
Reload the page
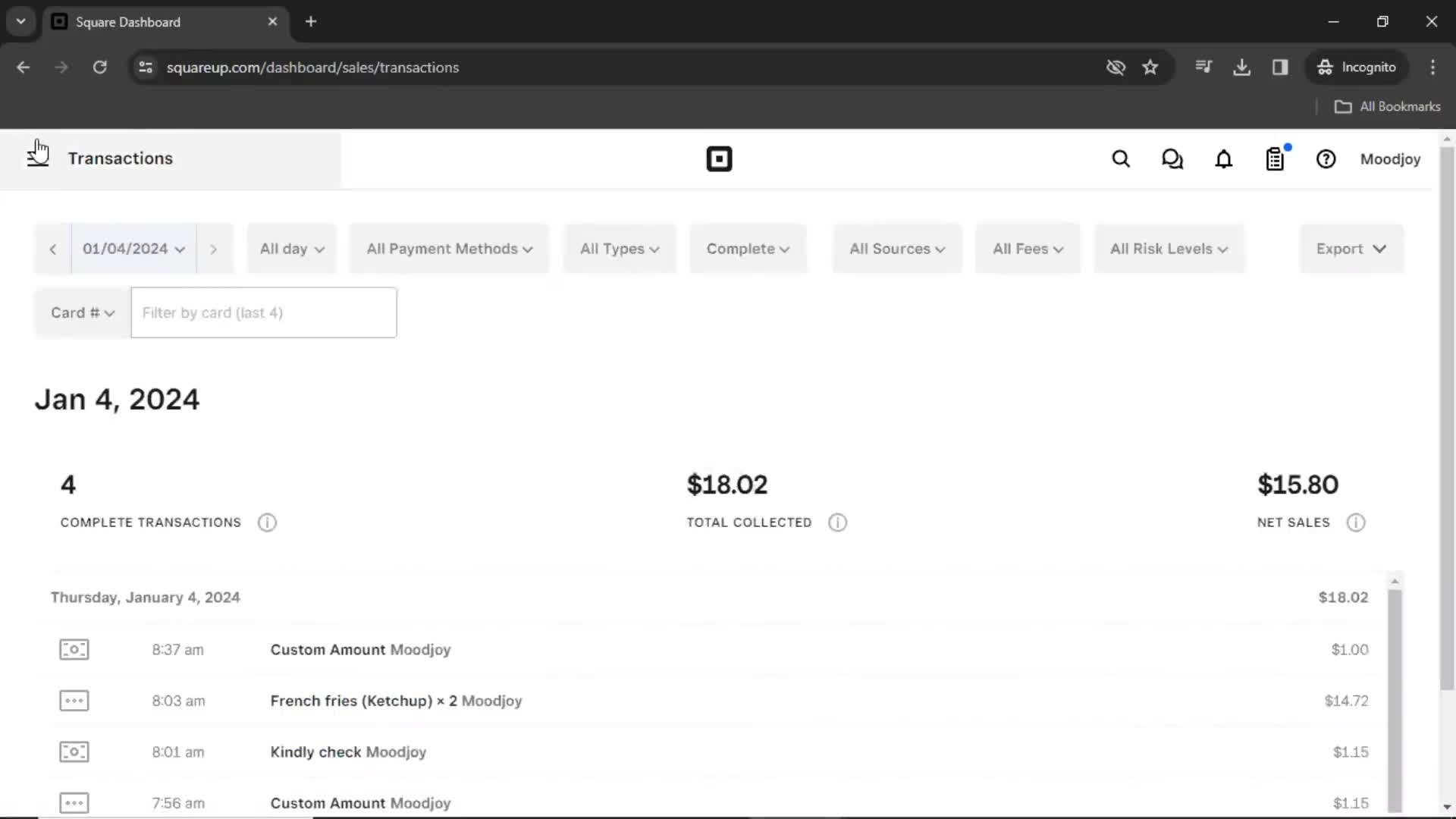click(x=100, y=67)
